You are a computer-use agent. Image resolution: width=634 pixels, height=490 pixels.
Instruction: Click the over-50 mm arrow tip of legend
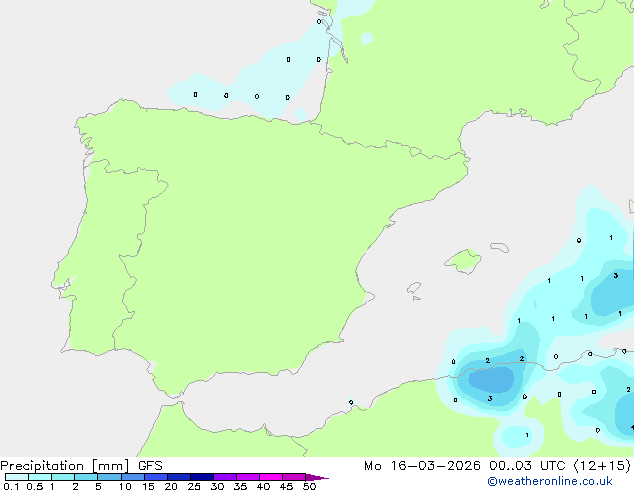(x=317, y=477)
